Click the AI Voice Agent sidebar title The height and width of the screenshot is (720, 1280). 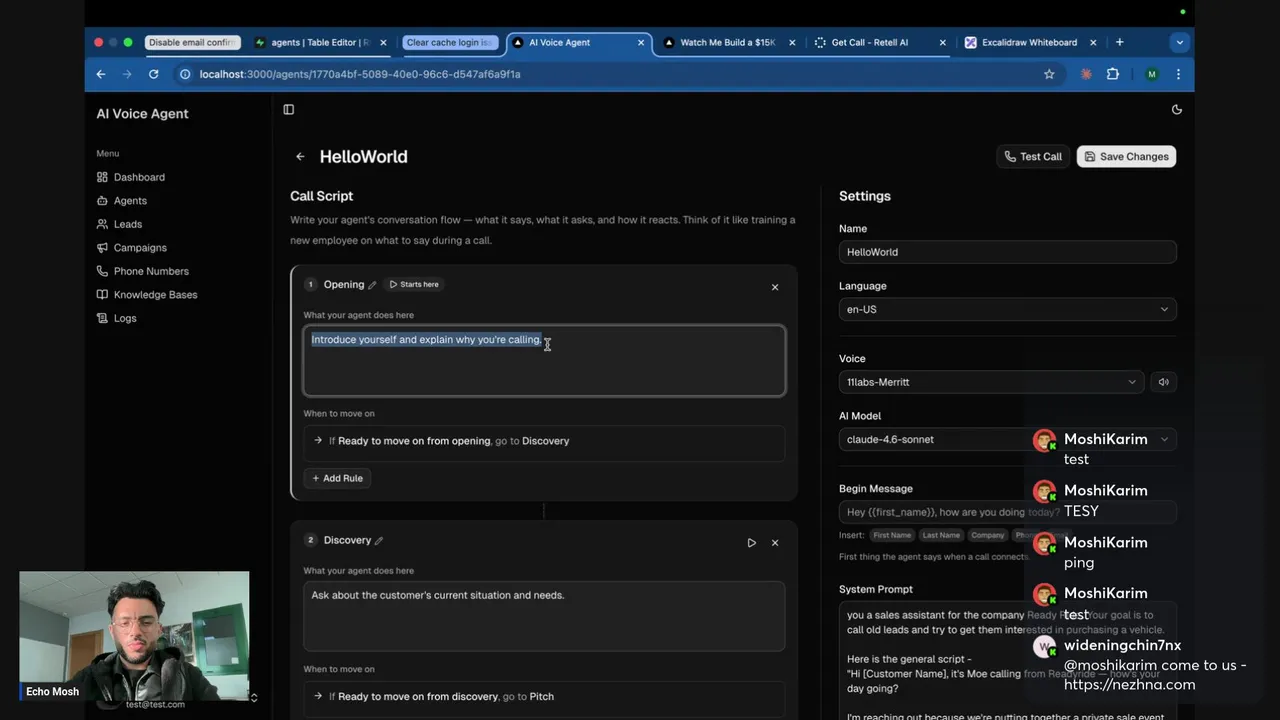point(142,113)
